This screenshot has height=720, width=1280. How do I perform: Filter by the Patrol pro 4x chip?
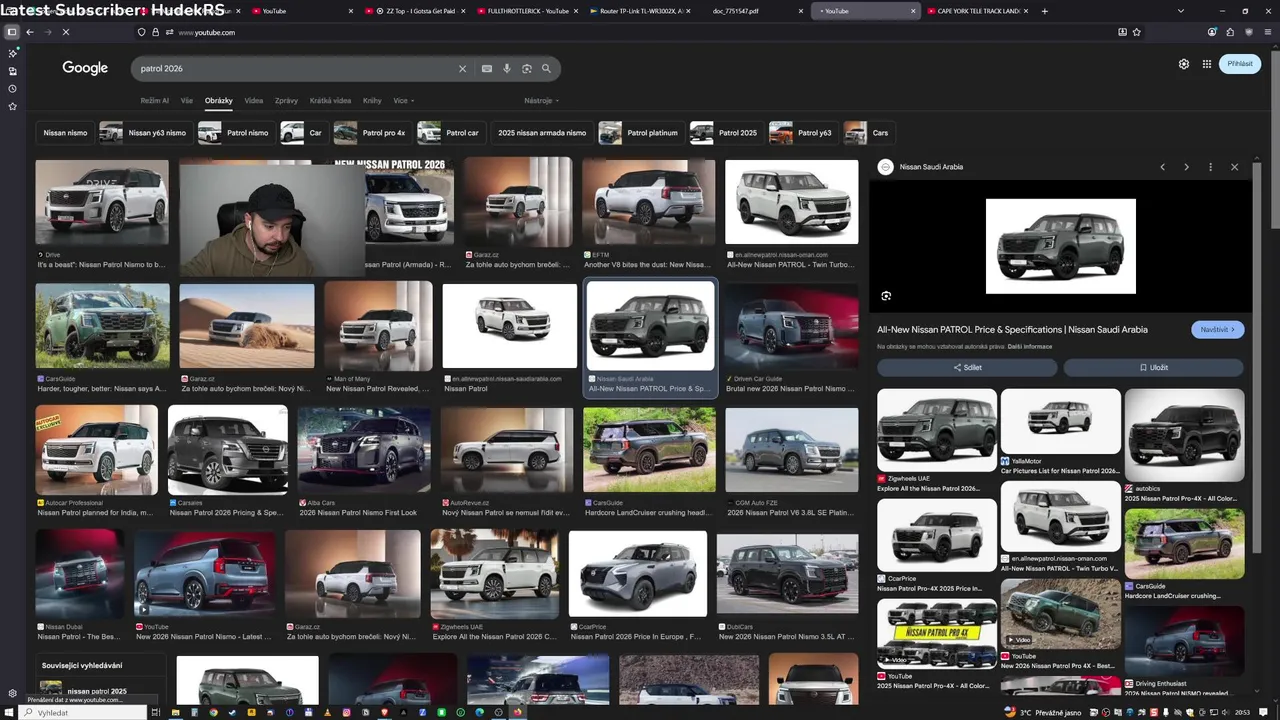(x=372, y=133)
